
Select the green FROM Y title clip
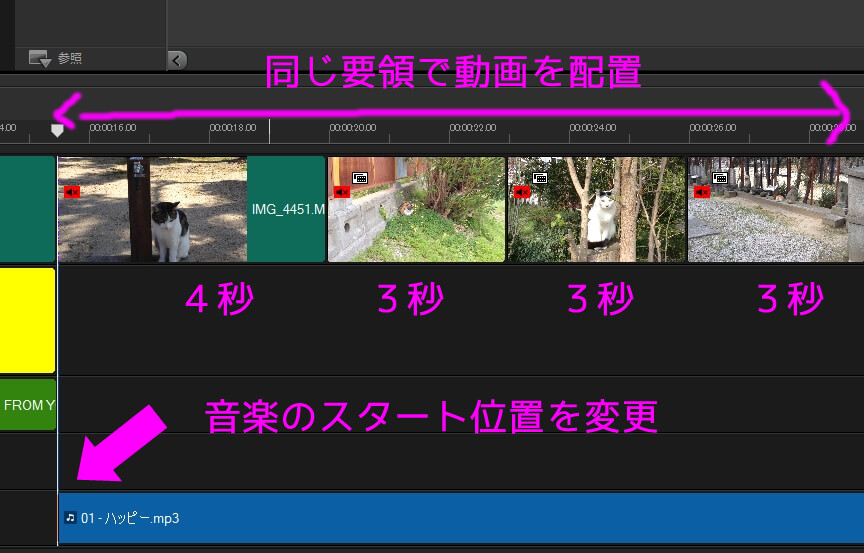click(28, 405)
